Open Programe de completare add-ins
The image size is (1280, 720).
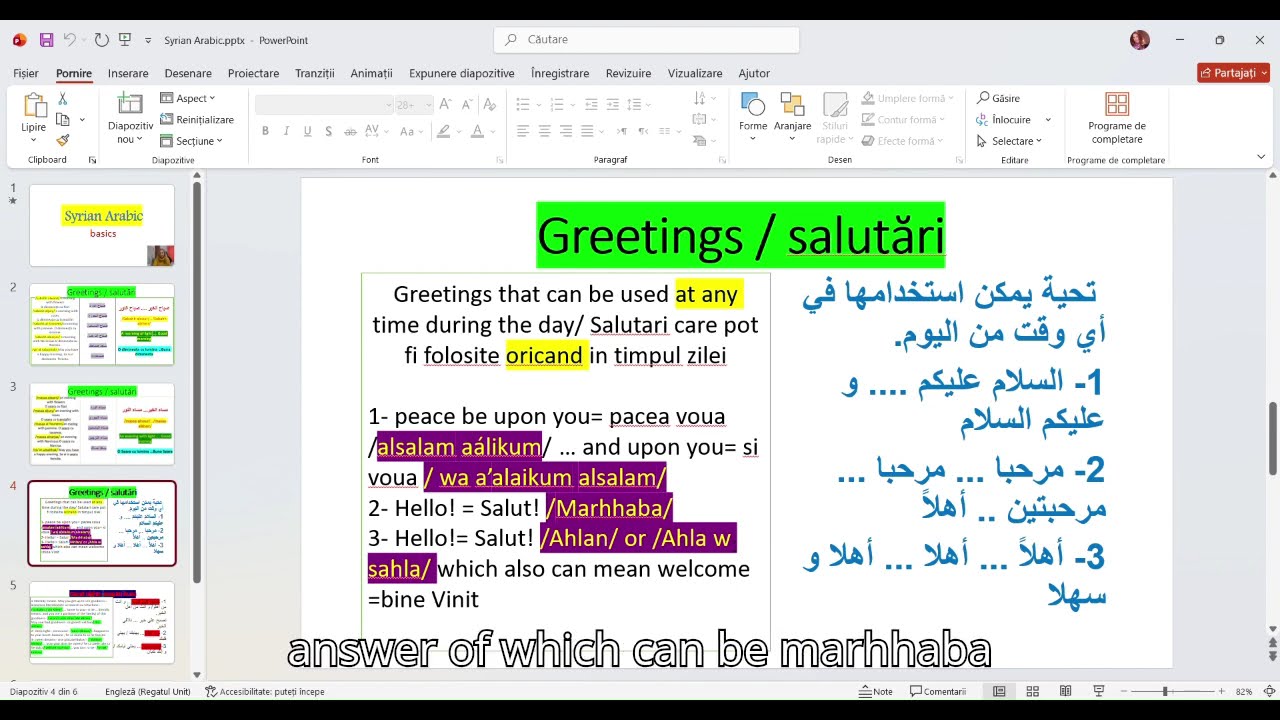pyautogui.click(x=1117, y=118)
